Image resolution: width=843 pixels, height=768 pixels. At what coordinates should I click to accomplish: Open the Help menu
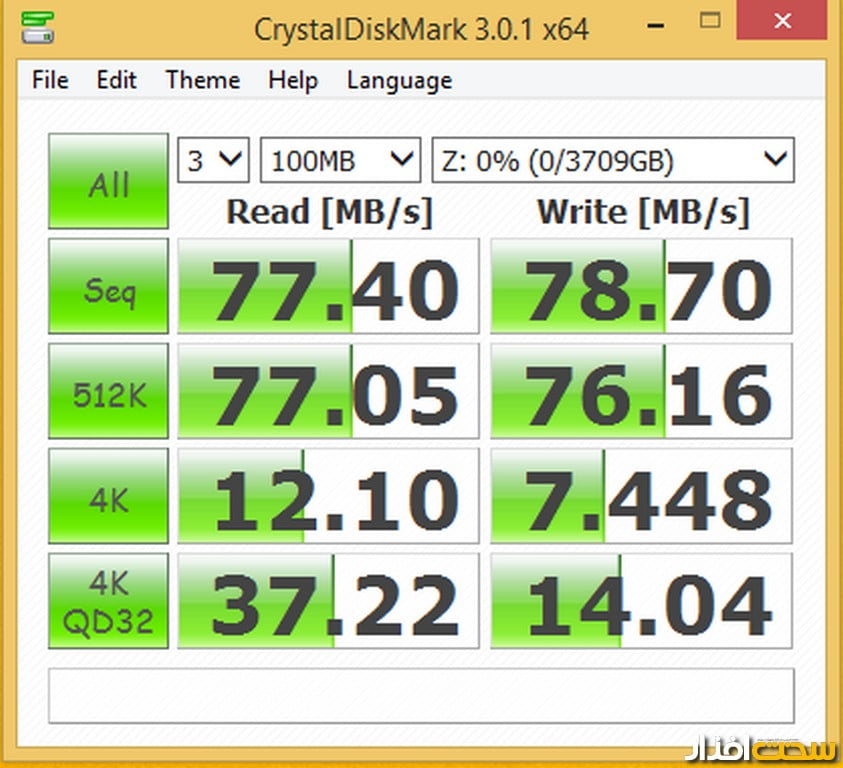tap(292, 81)
